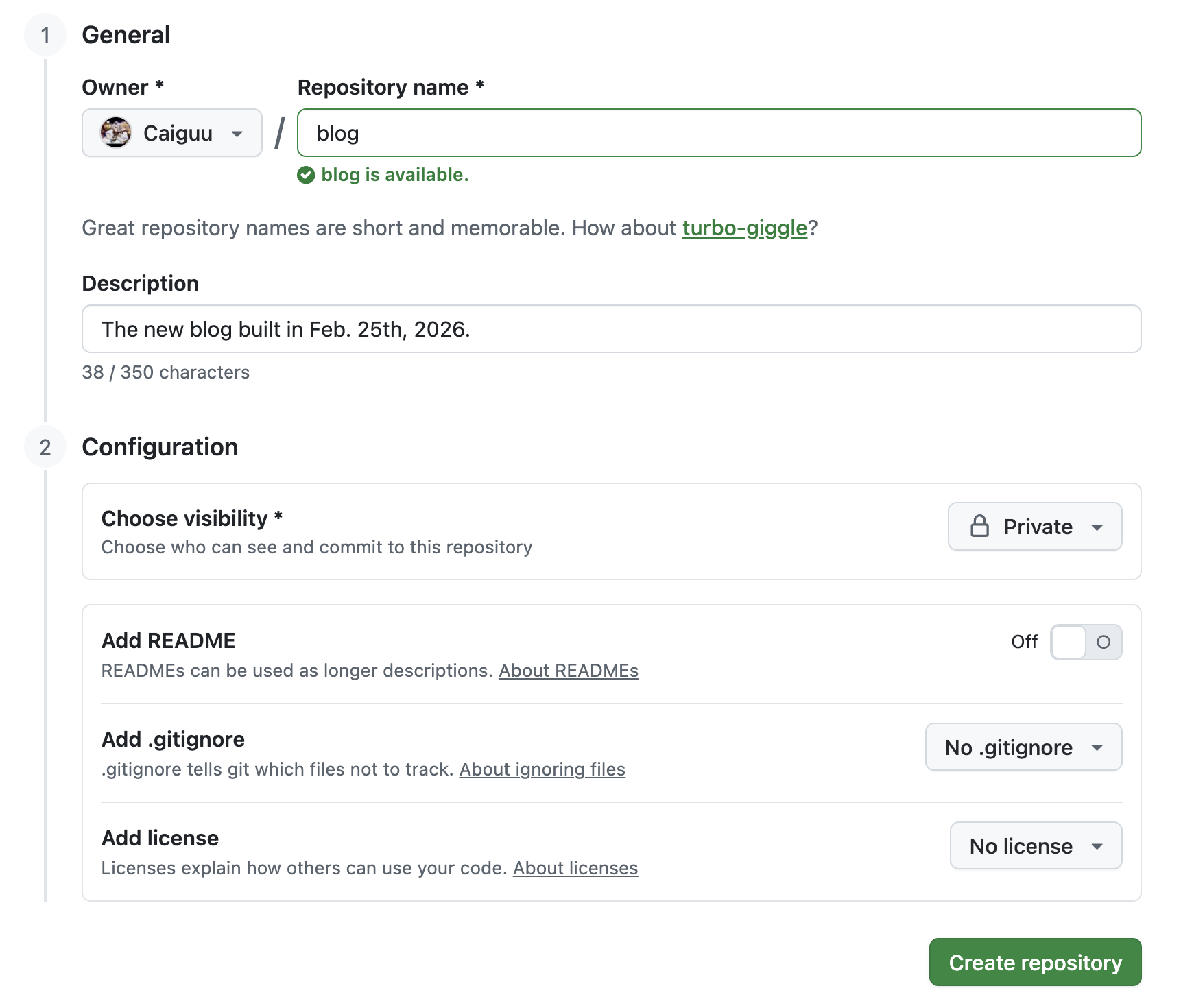Open the Owner dropdown showing Caiguu
The image size is (1181, 1008).
point(172,133)
